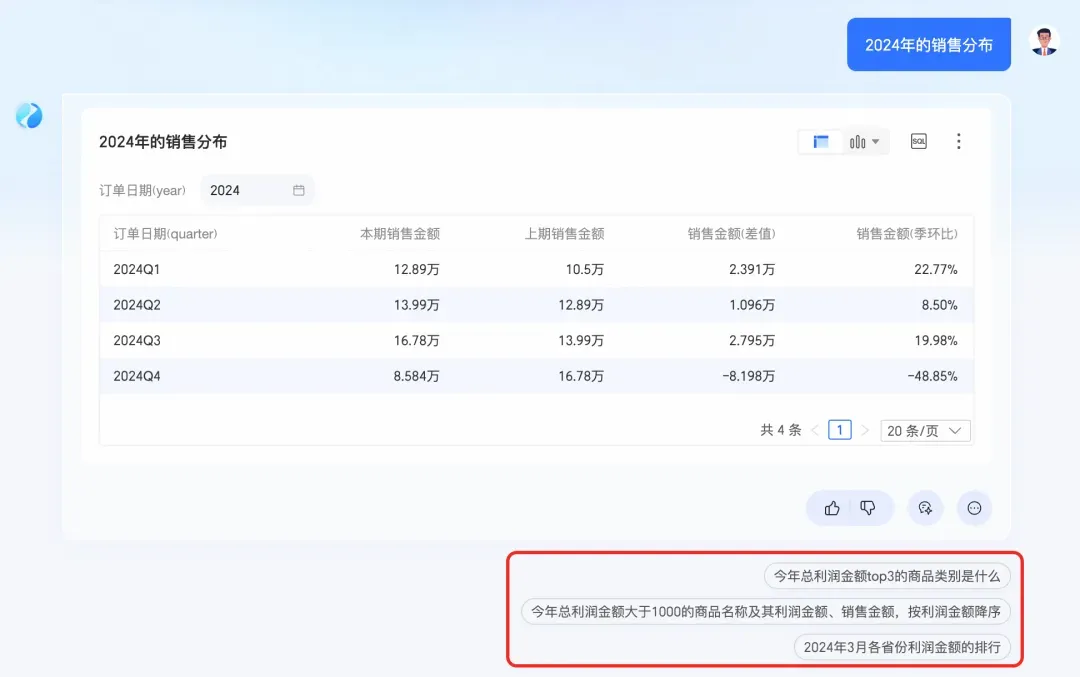Go to the previous page arrow
The image size is (1080, 677).
815,430
